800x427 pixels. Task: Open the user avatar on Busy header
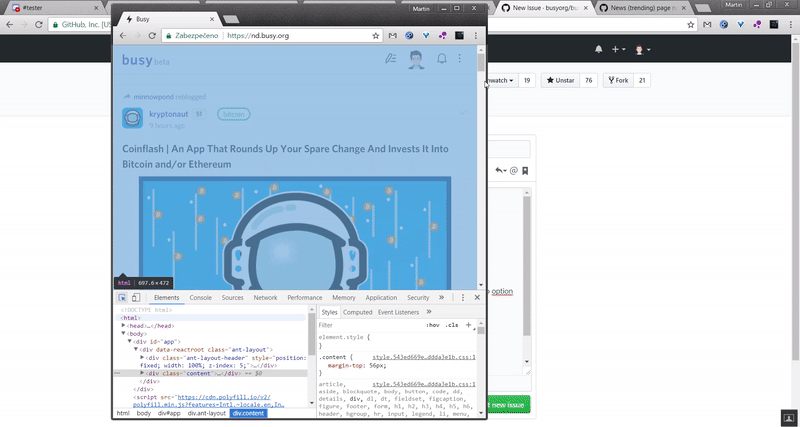[x=416, y=60]
